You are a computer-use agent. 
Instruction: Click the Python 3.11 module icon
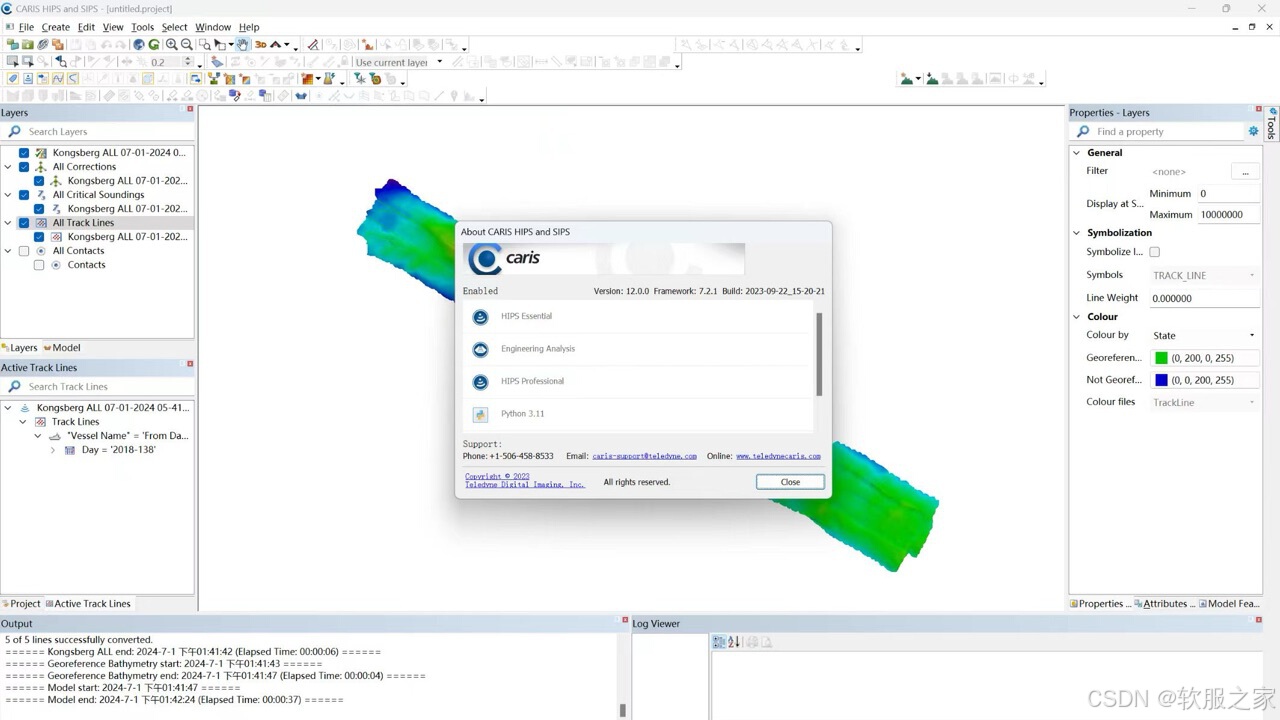coord(480,414)
